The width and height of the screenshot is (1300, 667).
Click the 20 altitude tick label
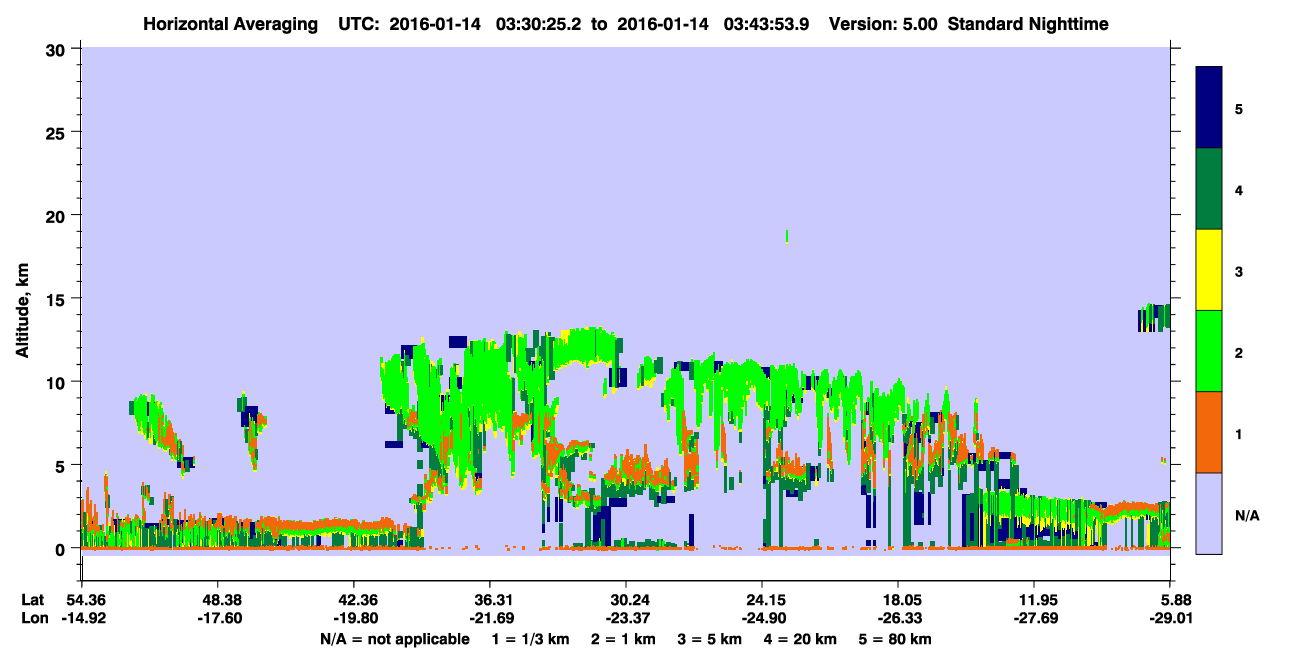coord(58,215)
